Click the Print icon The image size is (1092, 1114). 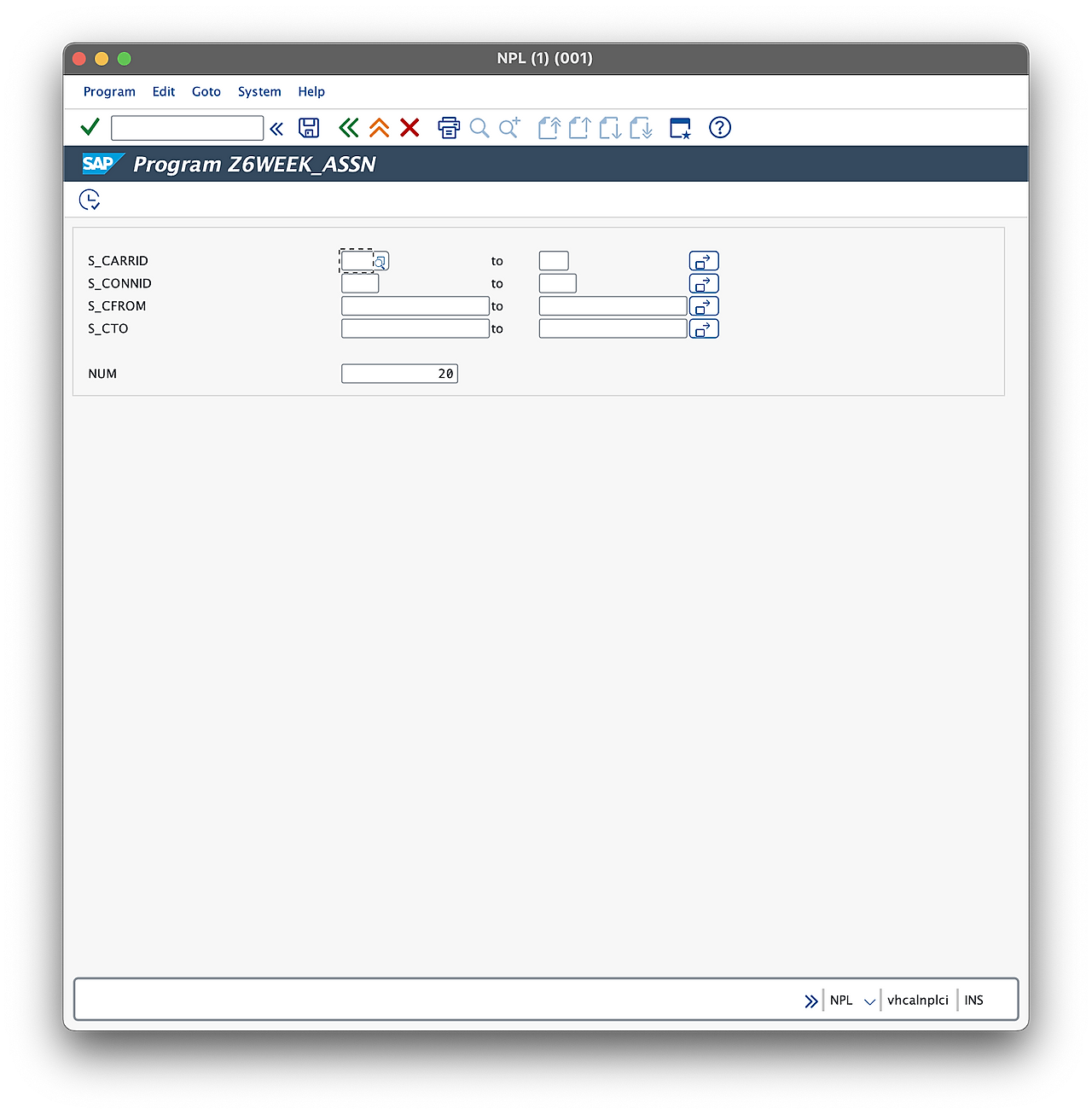(x=449, y=128)
